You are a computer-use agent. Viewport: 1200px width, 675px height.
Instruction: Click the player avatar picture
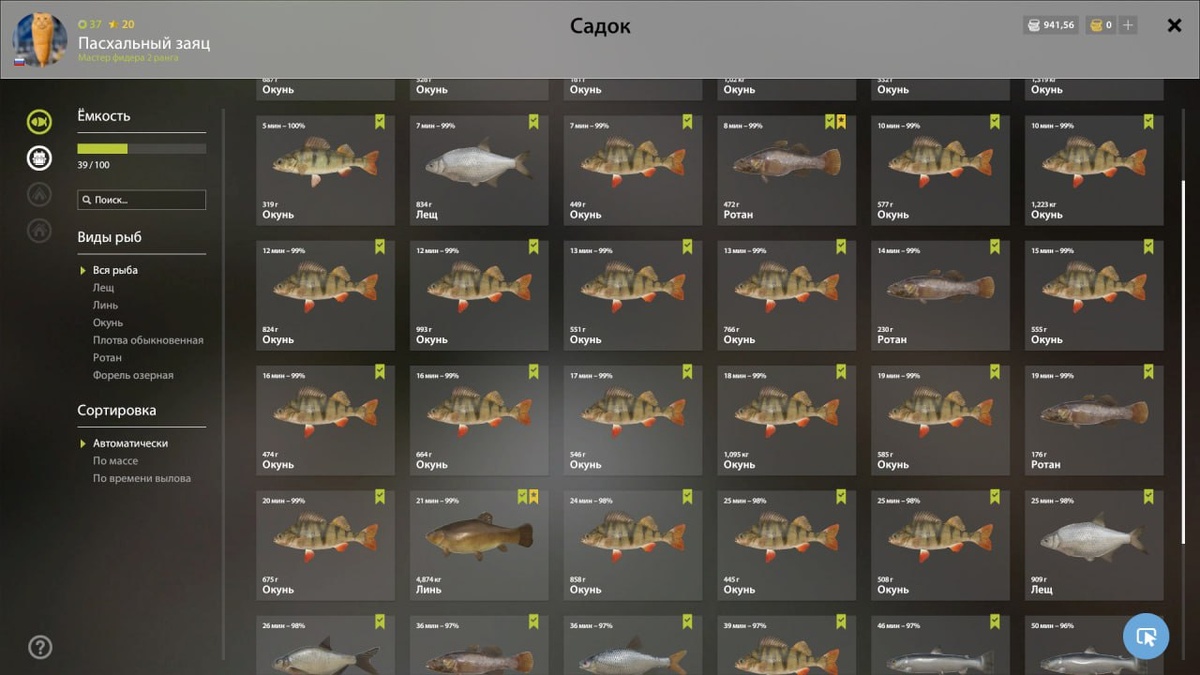coord(40,39)
